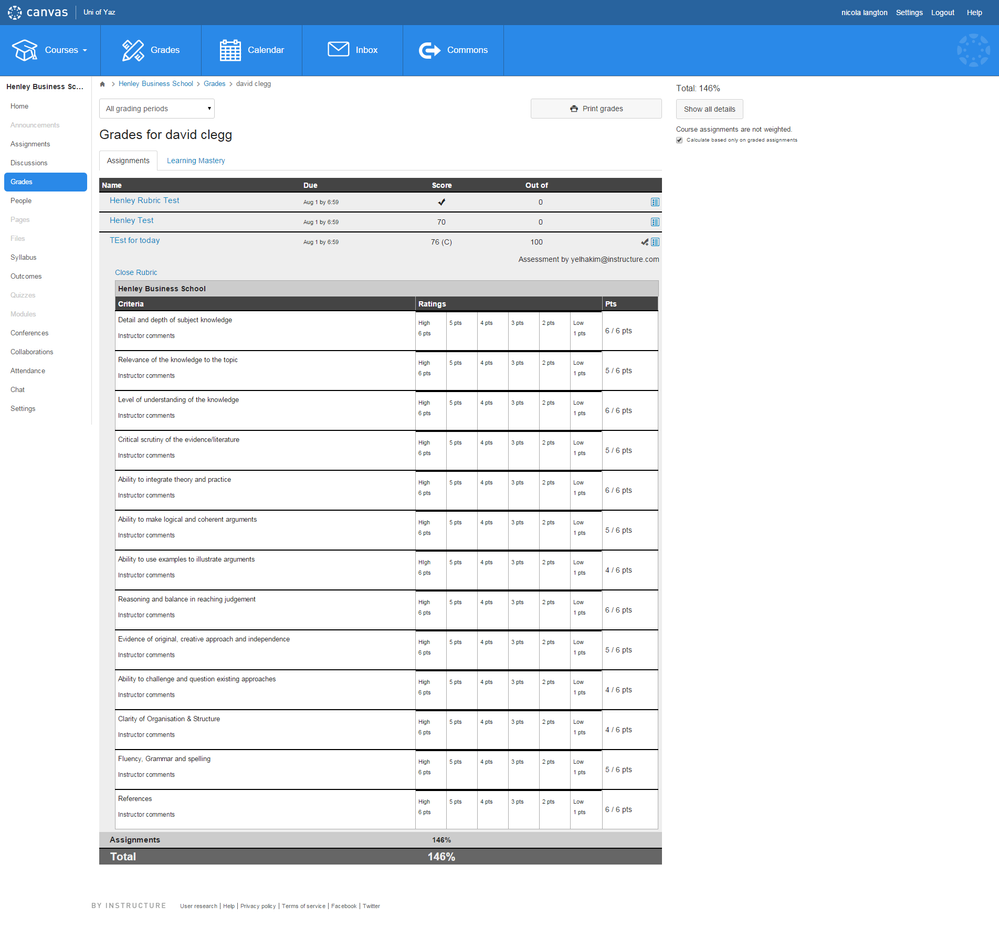The height and width of the screenshot is (929, 999).
Task: Open Privacy policy link in footer
Action: coord(258,906)
